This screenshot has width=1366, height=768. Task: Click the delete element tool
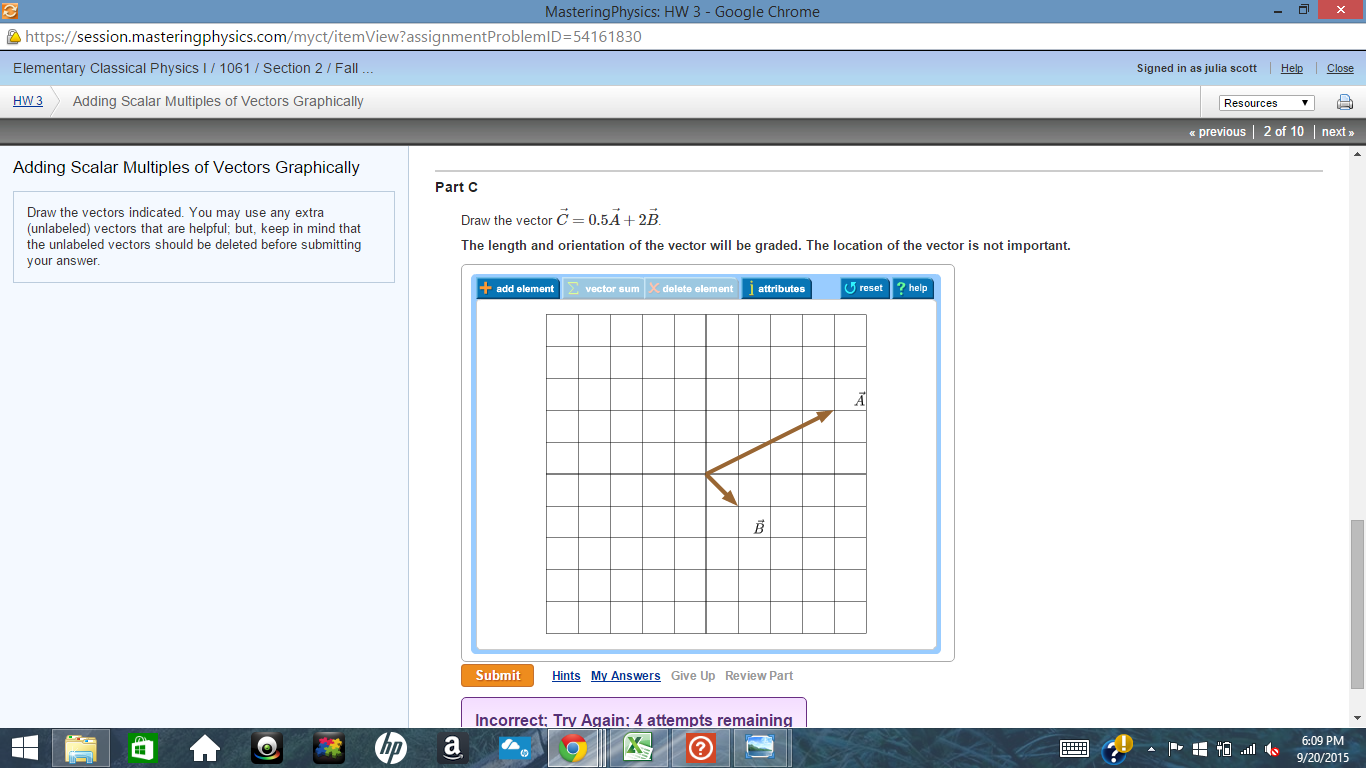(691, 288)
